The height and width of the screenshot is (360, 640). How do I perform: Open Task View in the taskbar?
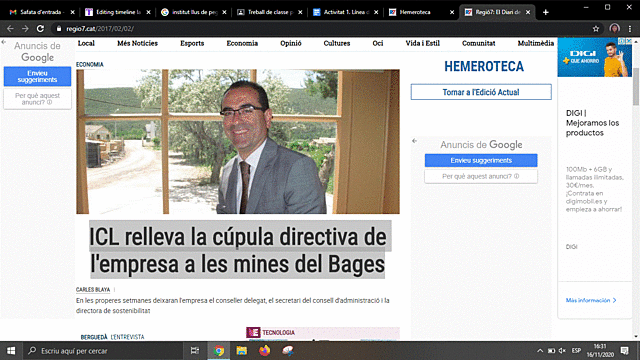click(x=195, y=351)
